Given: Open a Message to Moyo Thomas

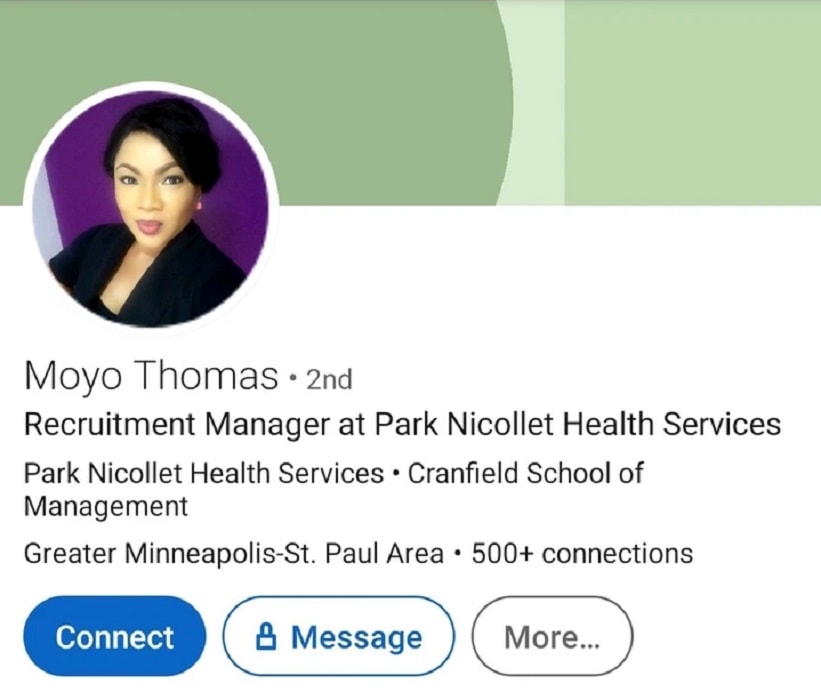Looking at the screenshot, I should (x=339, y=636).
